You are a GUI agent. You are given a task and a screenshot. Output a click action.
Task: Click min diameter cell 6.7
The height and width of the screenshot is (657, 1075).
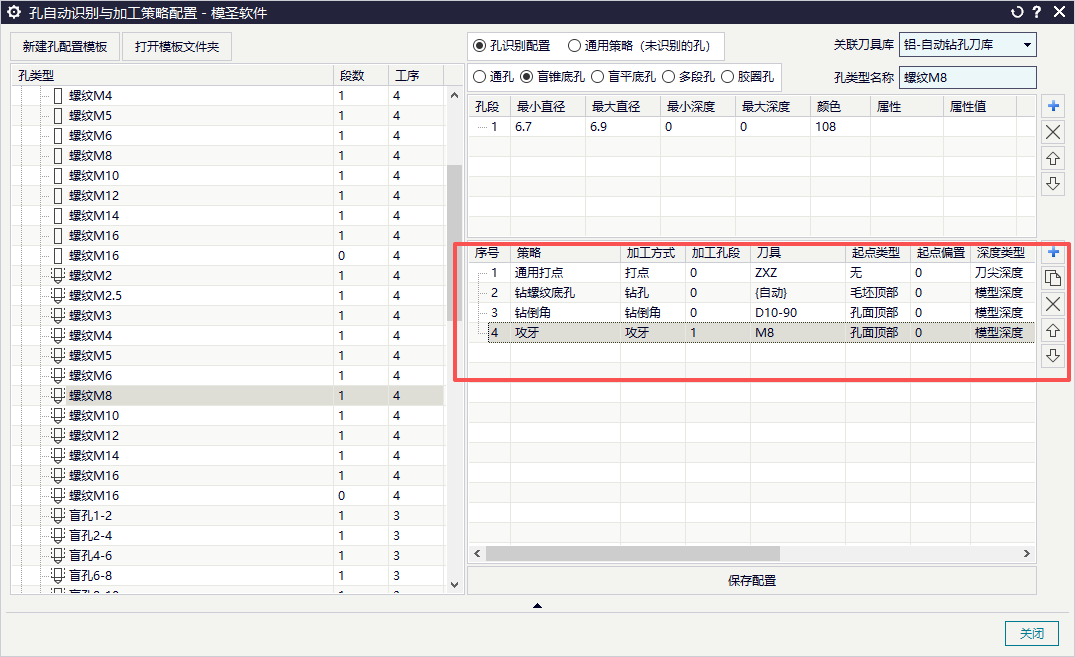(x=547, y=127)
